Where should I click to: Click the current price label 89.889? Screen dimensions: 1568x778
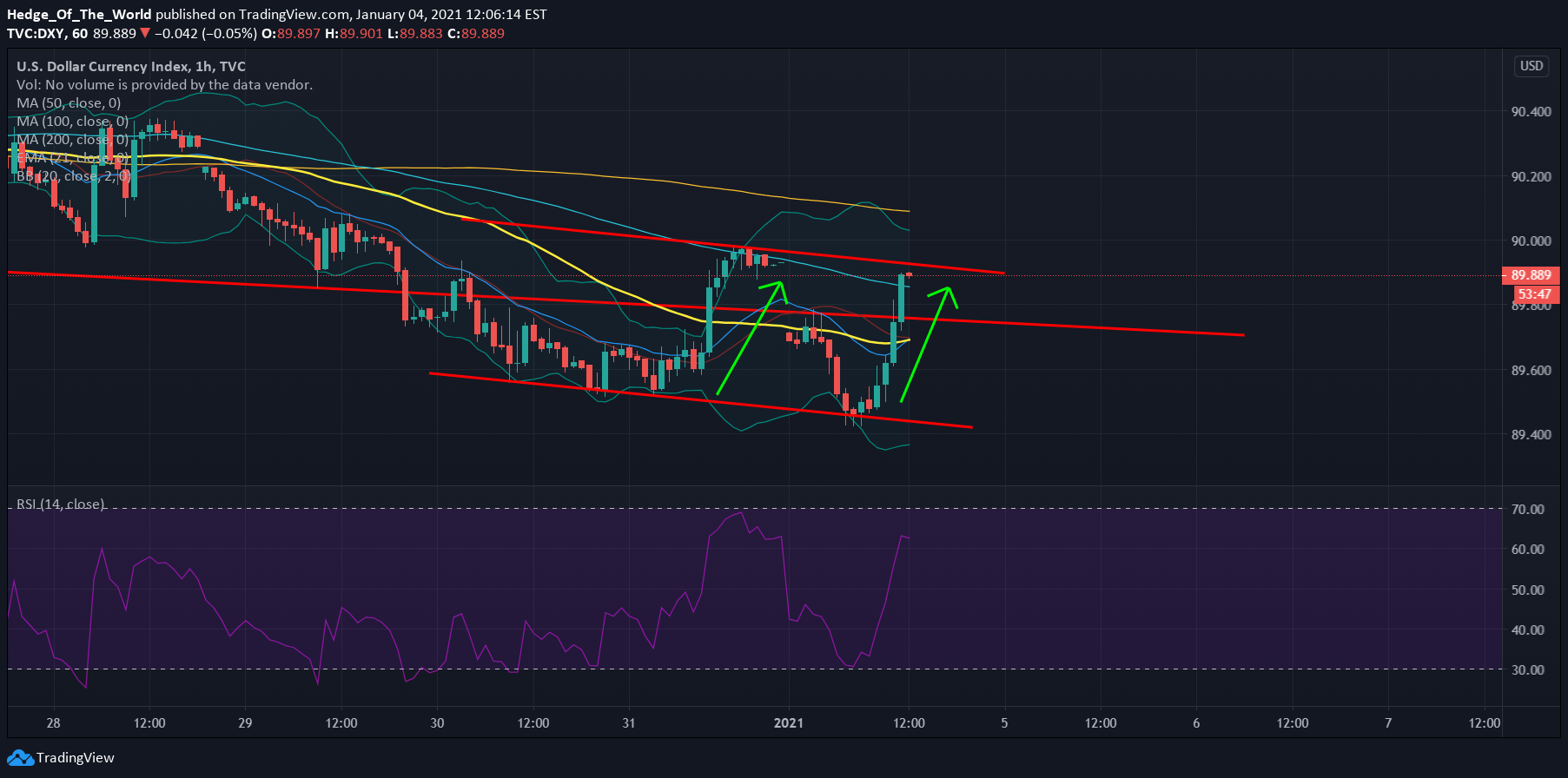(x=1531, y=275)
